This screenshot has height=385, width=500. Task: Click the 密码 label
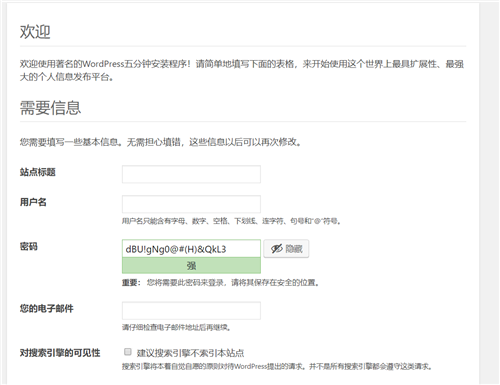[29, 247]
